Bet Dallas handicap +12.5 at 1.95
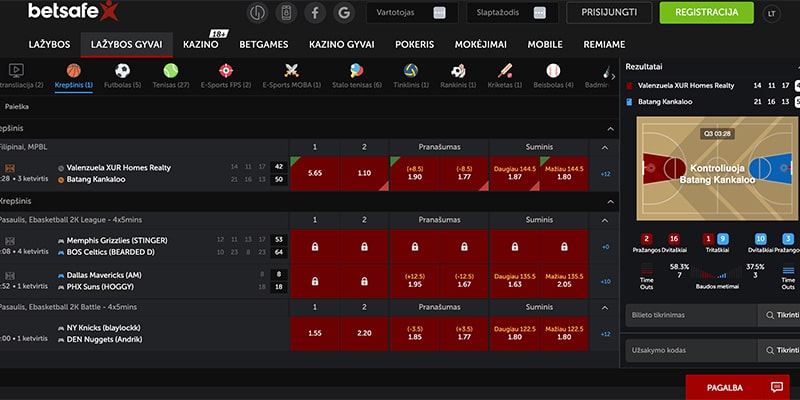 [x=415, y=281]
